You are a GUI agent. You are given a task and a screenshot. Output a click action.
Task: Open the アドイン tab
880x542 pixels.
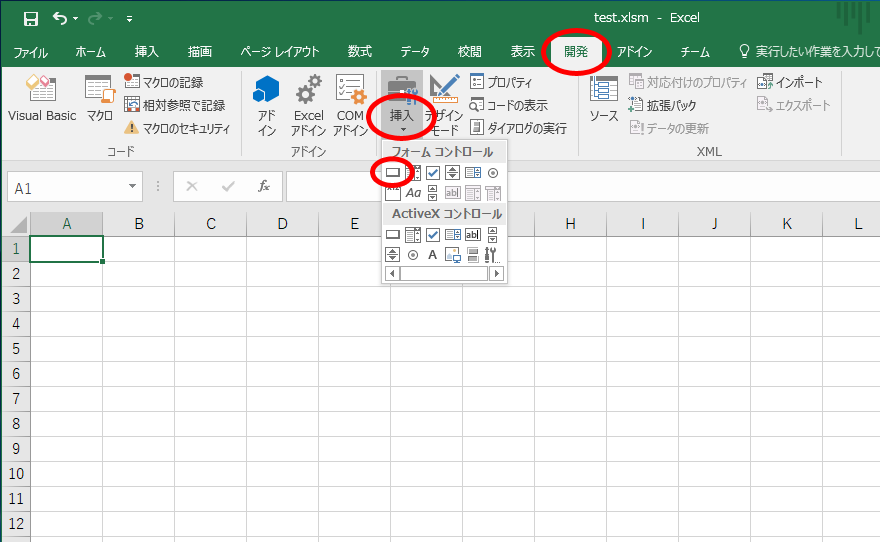(634, 52)
